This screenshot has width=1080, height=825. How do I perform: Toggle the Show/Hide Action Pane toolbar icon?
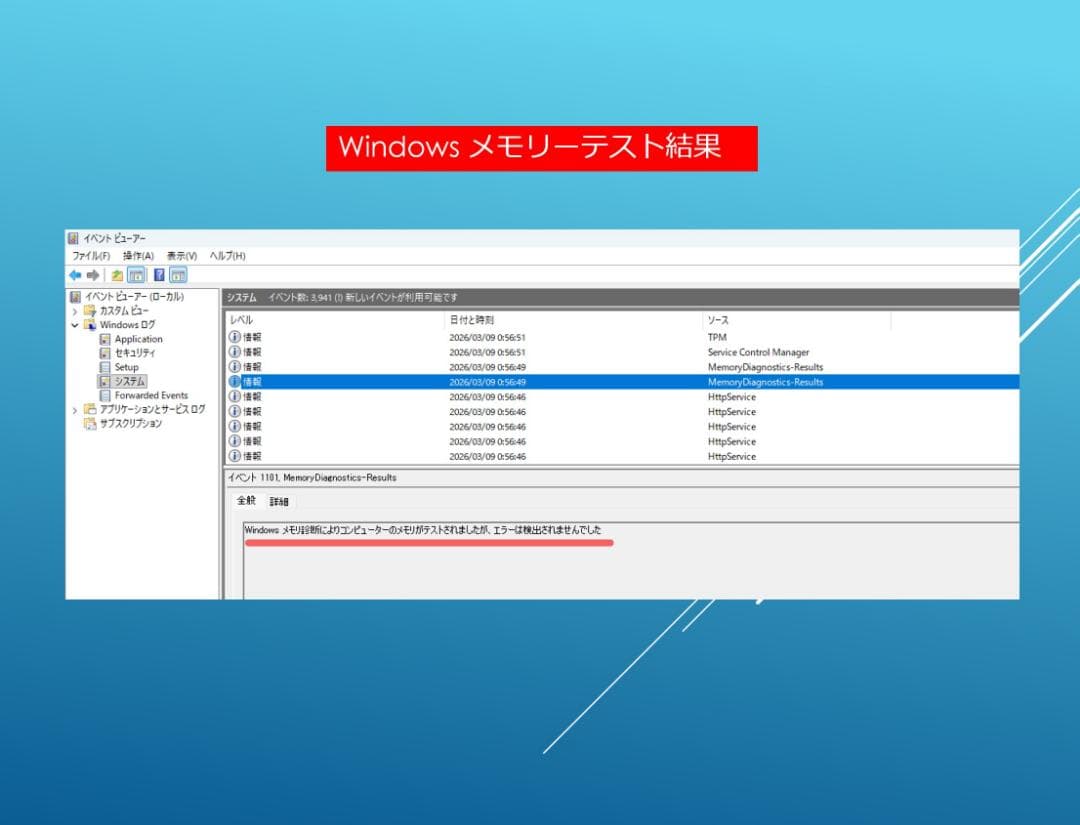click(178, 275)
